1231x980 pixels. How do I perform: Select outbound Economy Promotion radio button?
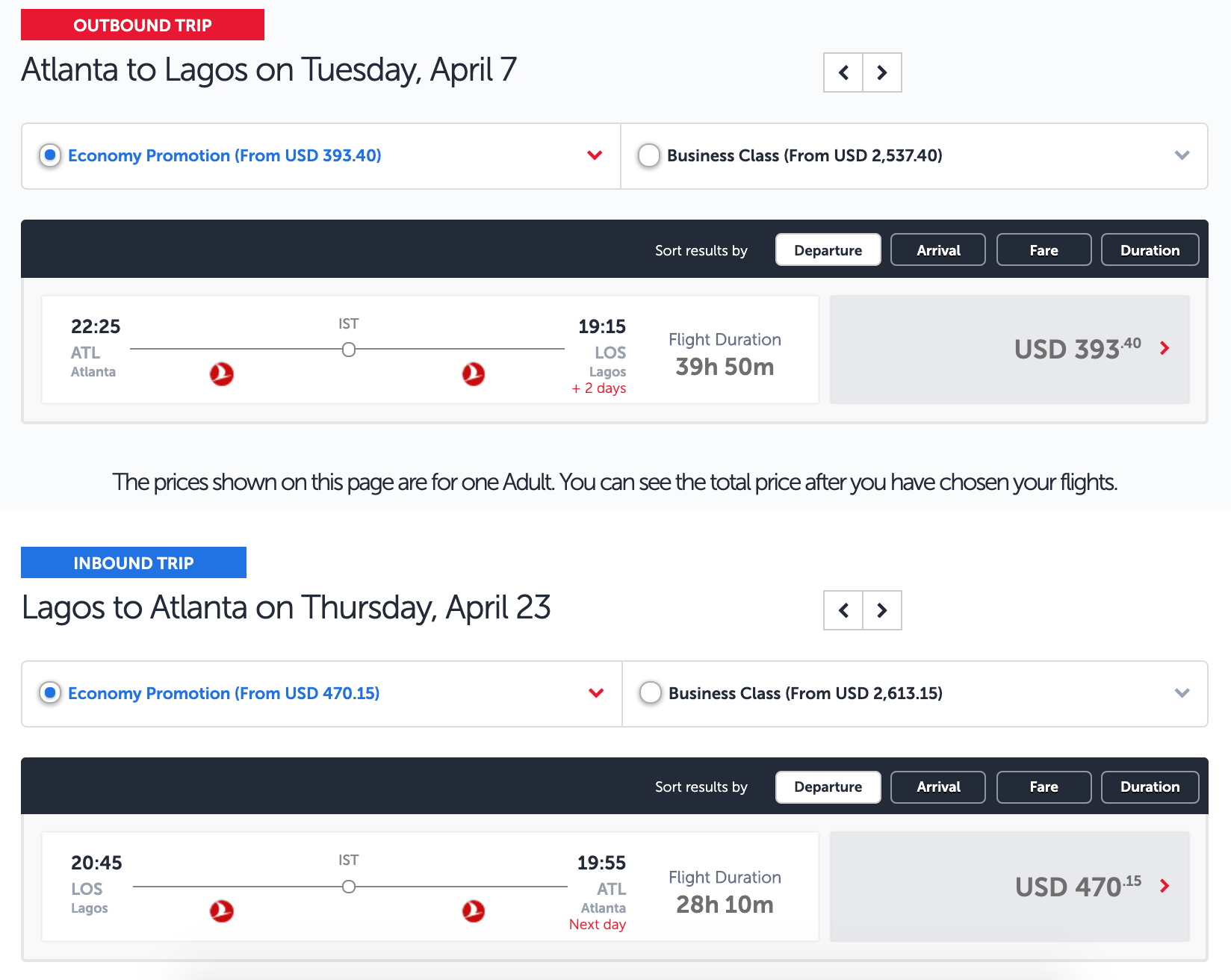(x=50, y=155)
